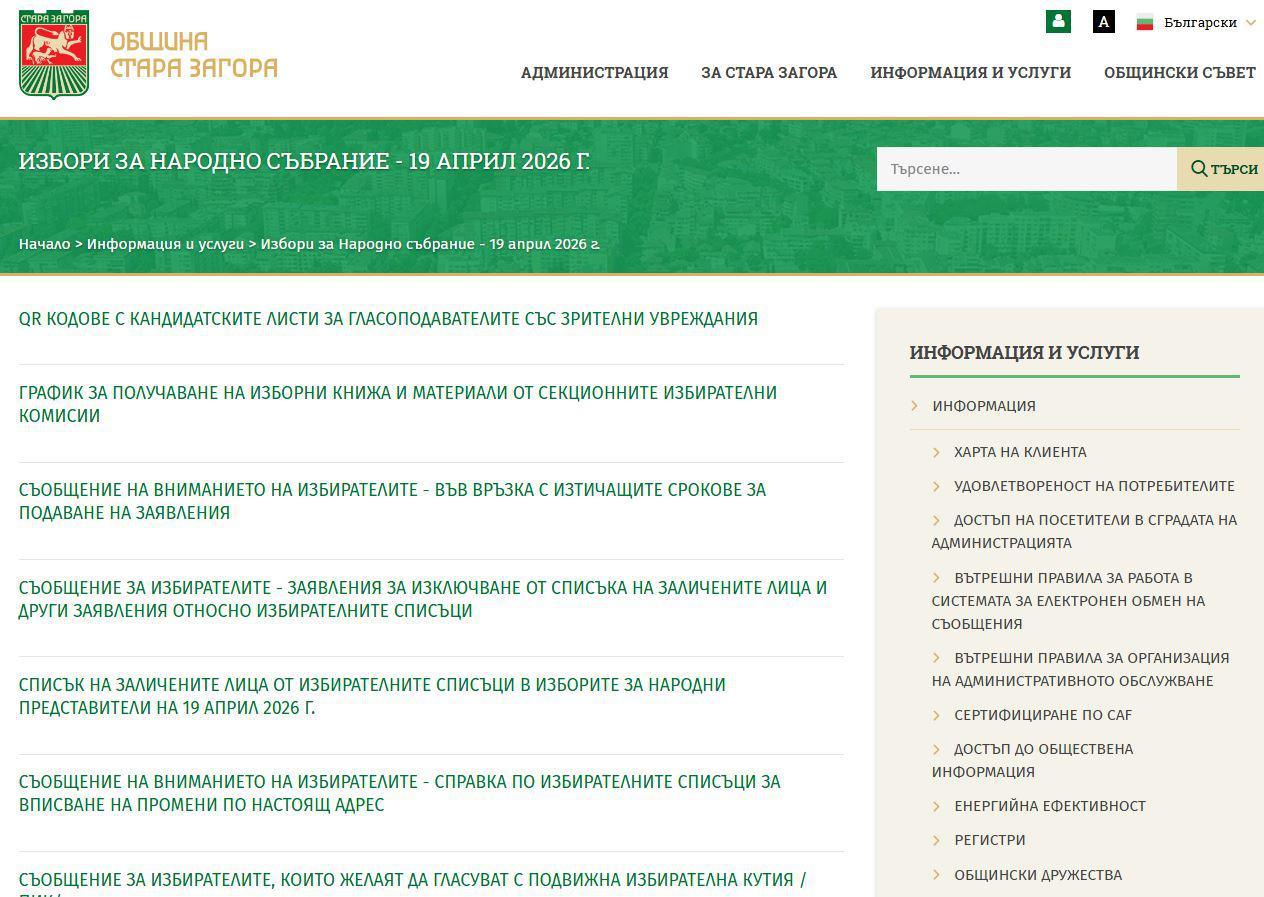Image resolution: width=1264 pixels, height=897 pixels.
Task: Click the Bulgarian flag icon next to language
Action: coord(1144,21)
